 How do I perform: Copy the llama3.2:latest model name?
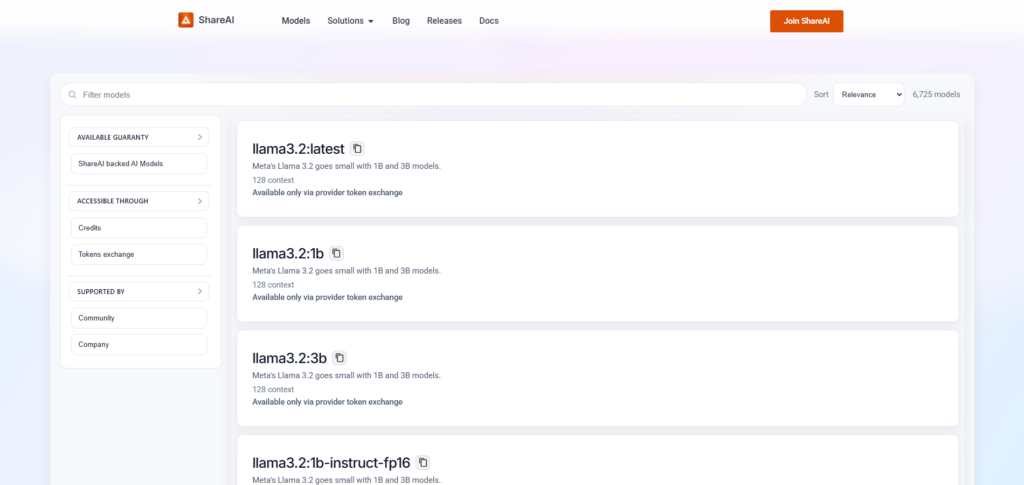click(357, 149)
